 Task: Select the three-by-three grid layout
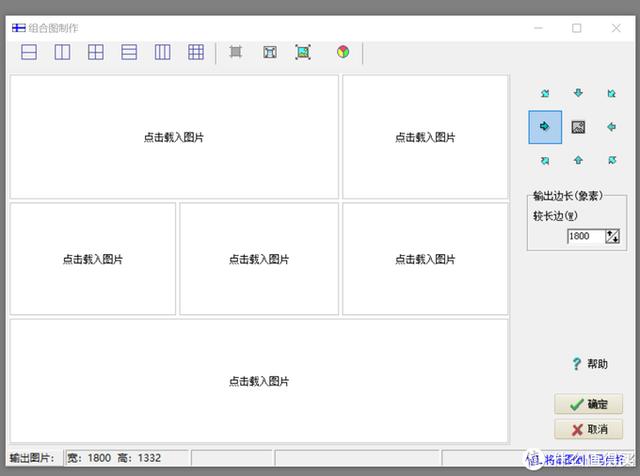196,52
